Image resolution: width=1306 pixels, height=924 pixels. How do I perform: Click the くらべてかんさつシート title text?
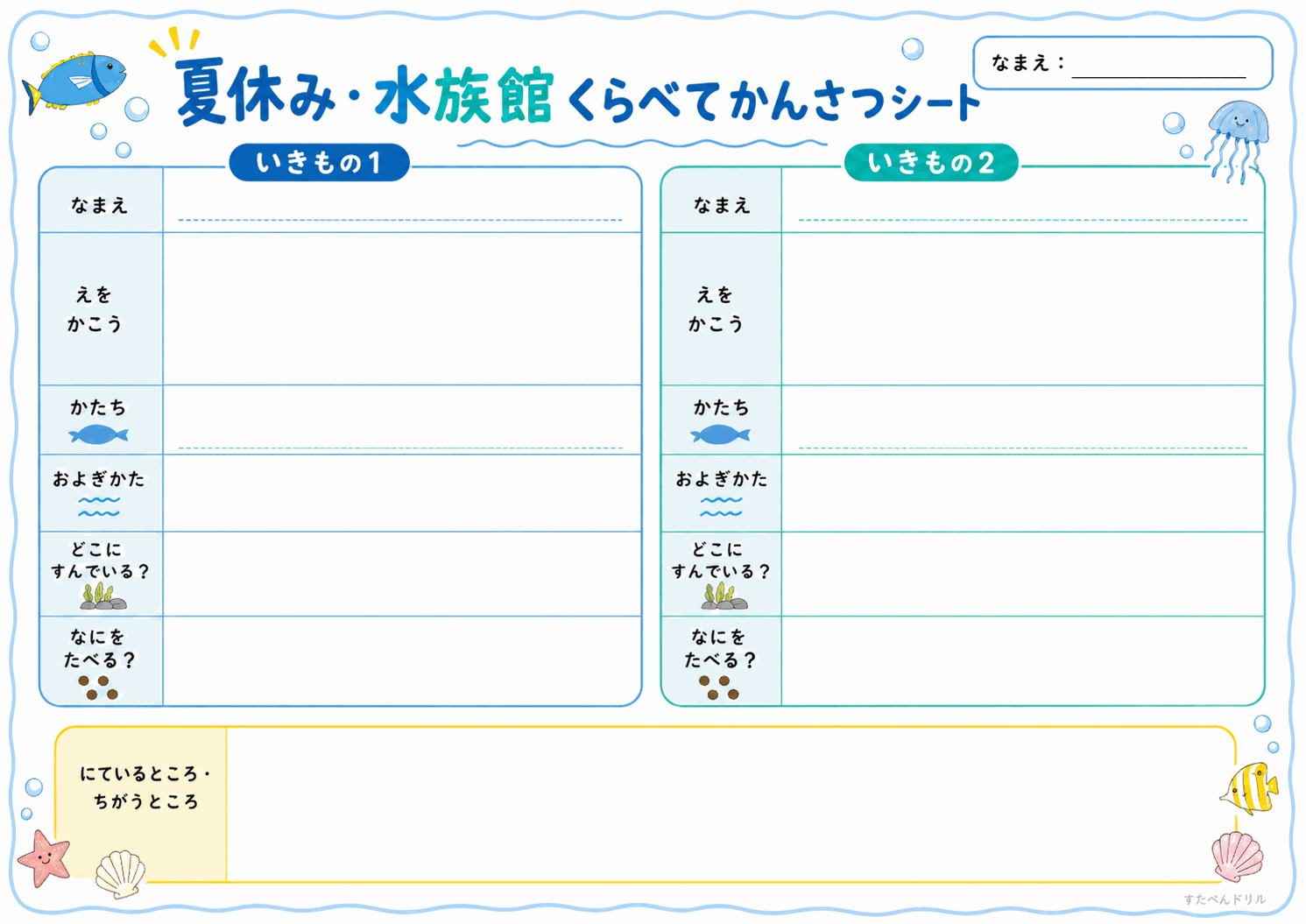pos(773,101)
